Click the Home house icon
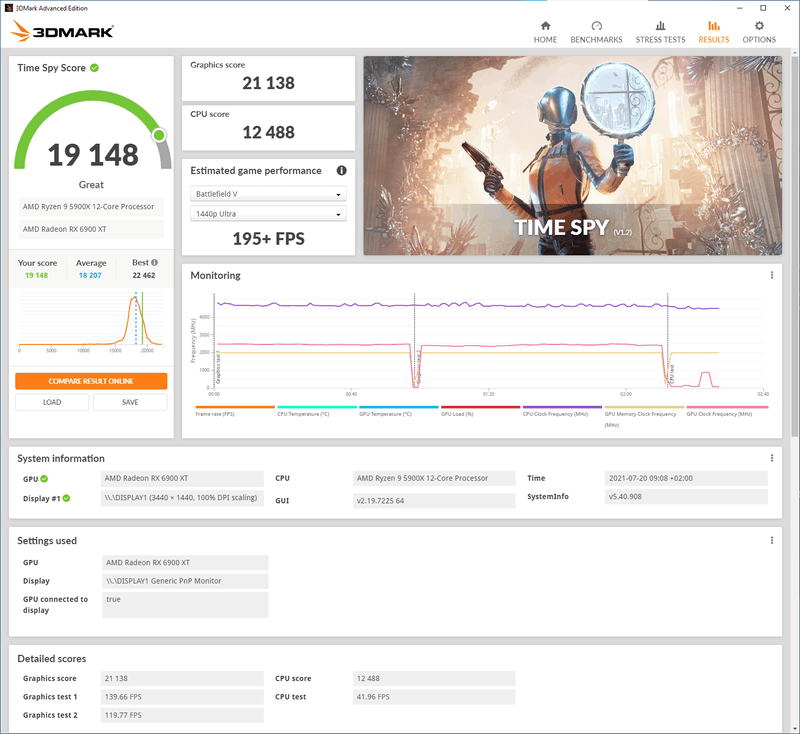 pyautogui.click(x=545, y=26)
